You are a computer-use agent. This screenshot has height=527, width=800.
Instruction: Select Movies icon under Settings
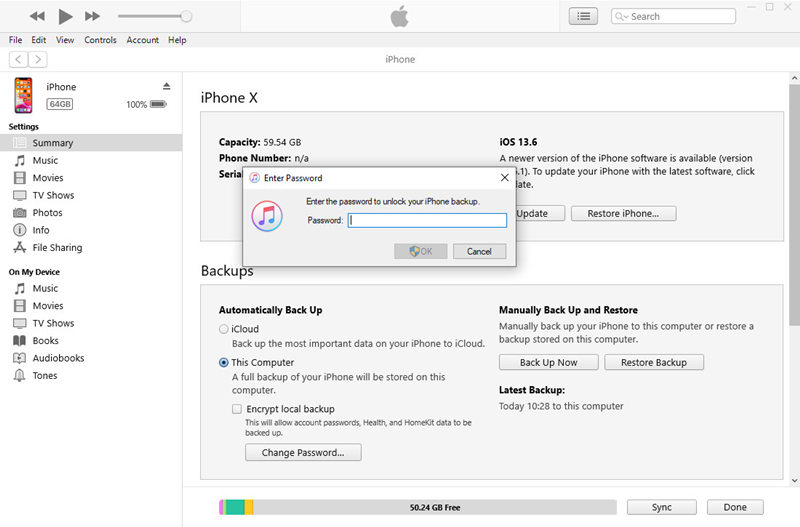tap(19, 178)
